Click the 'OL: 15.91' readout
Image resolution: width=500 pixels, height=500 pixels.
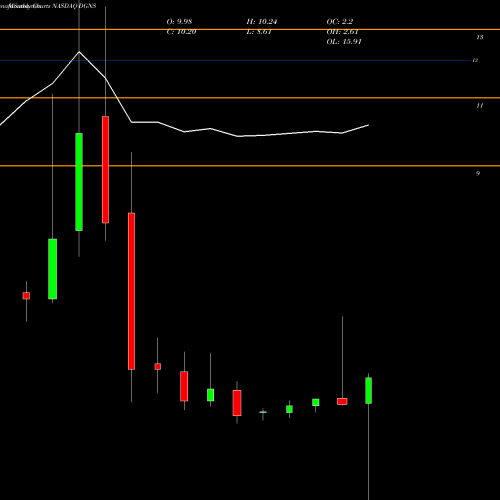pos(344,42)
